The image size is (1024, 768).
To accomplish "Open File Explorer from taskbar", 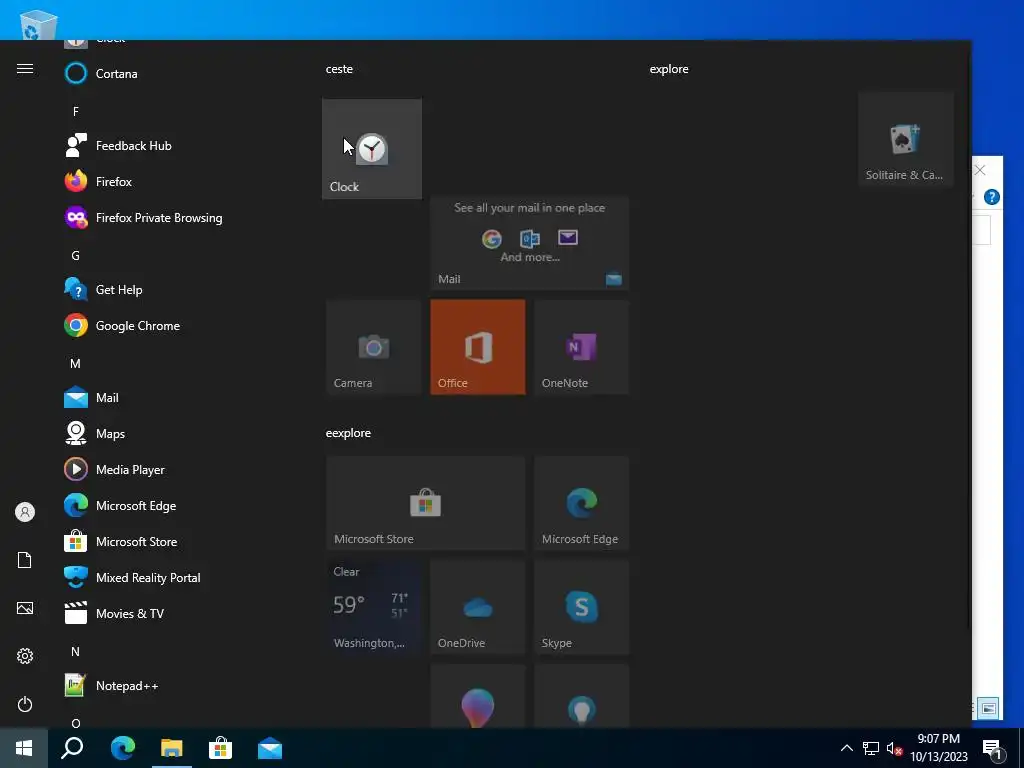I will pos(172,748).
